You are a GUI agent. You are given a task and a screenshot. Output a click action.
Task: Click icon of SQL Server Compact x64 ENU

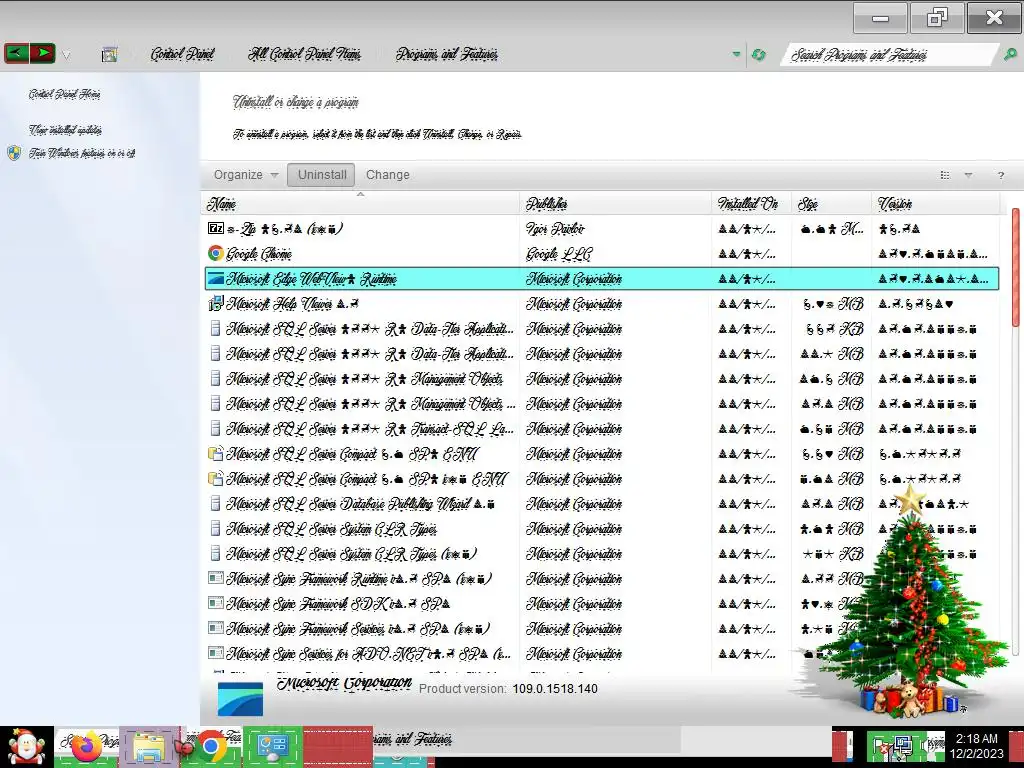pyautogui.click(x=216, y=478)
